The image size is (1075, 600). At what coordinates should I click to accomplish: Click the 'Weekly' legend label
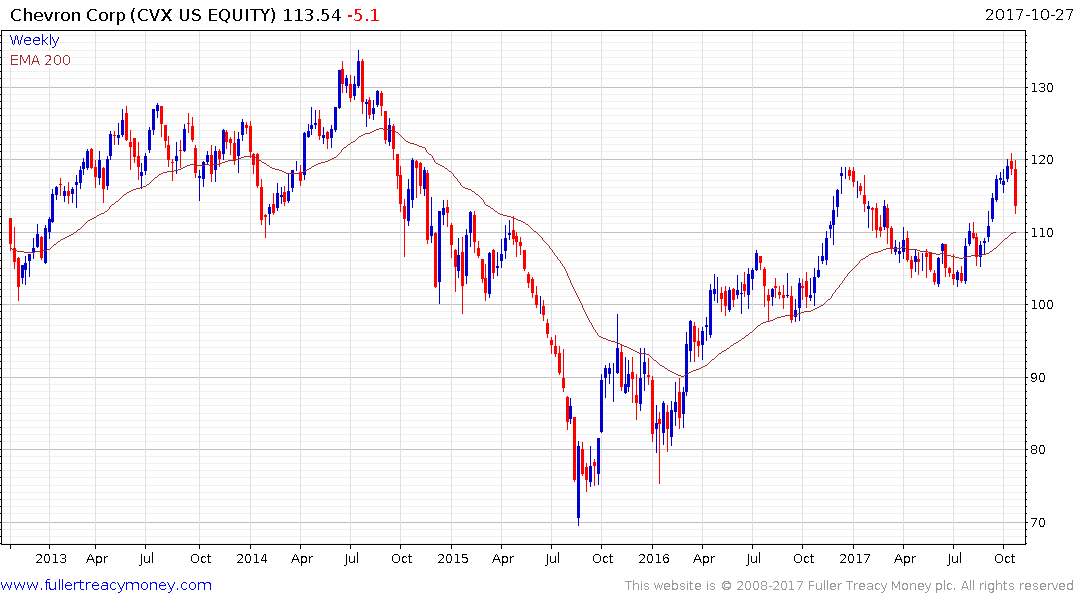coord(34,40)
